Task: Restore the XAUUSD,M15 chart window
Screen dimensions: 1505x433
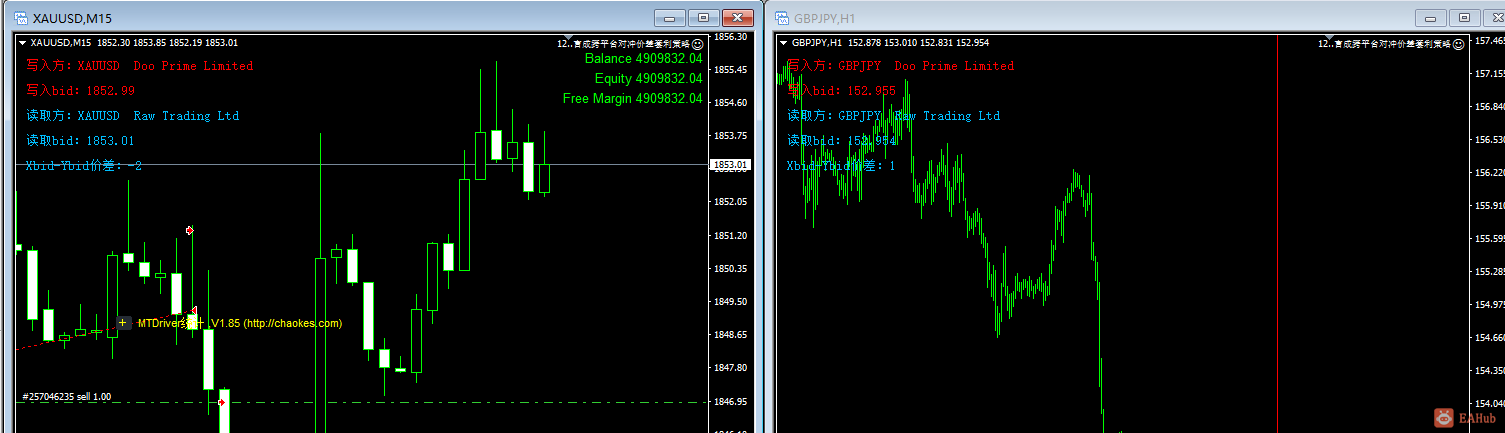Action: click(704, 18)
